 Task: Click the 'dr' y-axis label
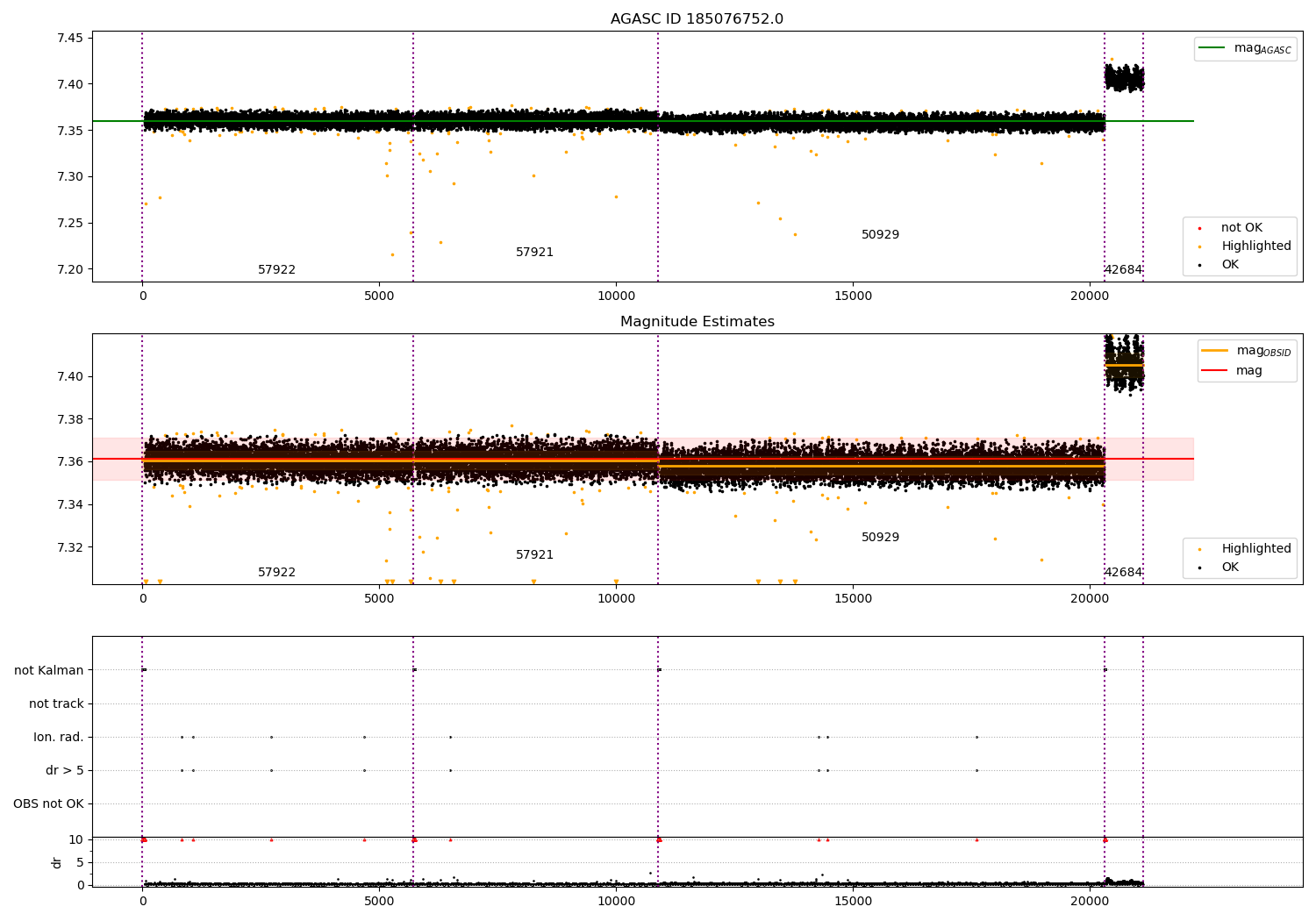(x=57, y=862)
